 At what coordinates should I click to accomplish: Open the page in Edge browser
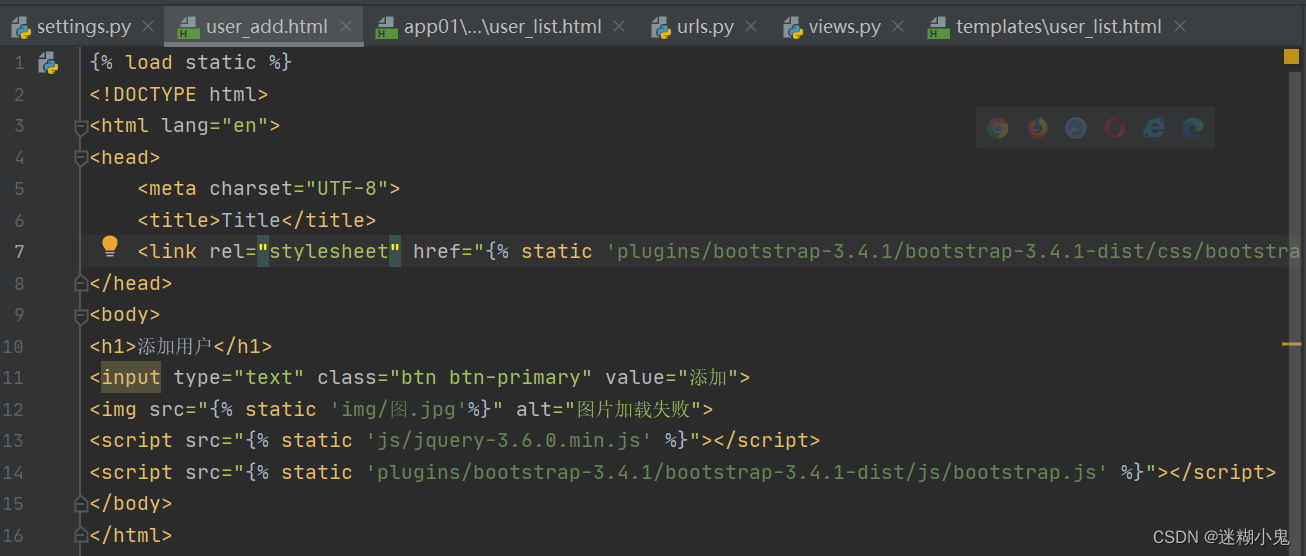(1193, 128)
